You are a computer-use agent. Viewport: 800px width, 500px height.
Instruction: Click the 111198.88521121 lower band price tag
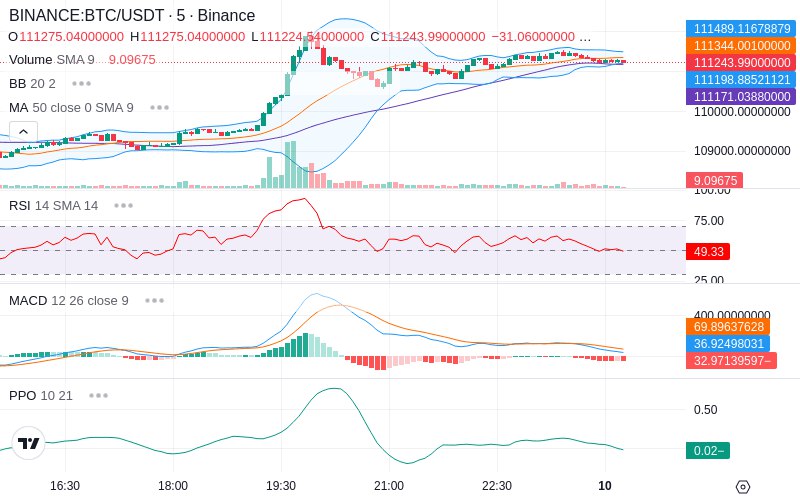click(741, 79)
